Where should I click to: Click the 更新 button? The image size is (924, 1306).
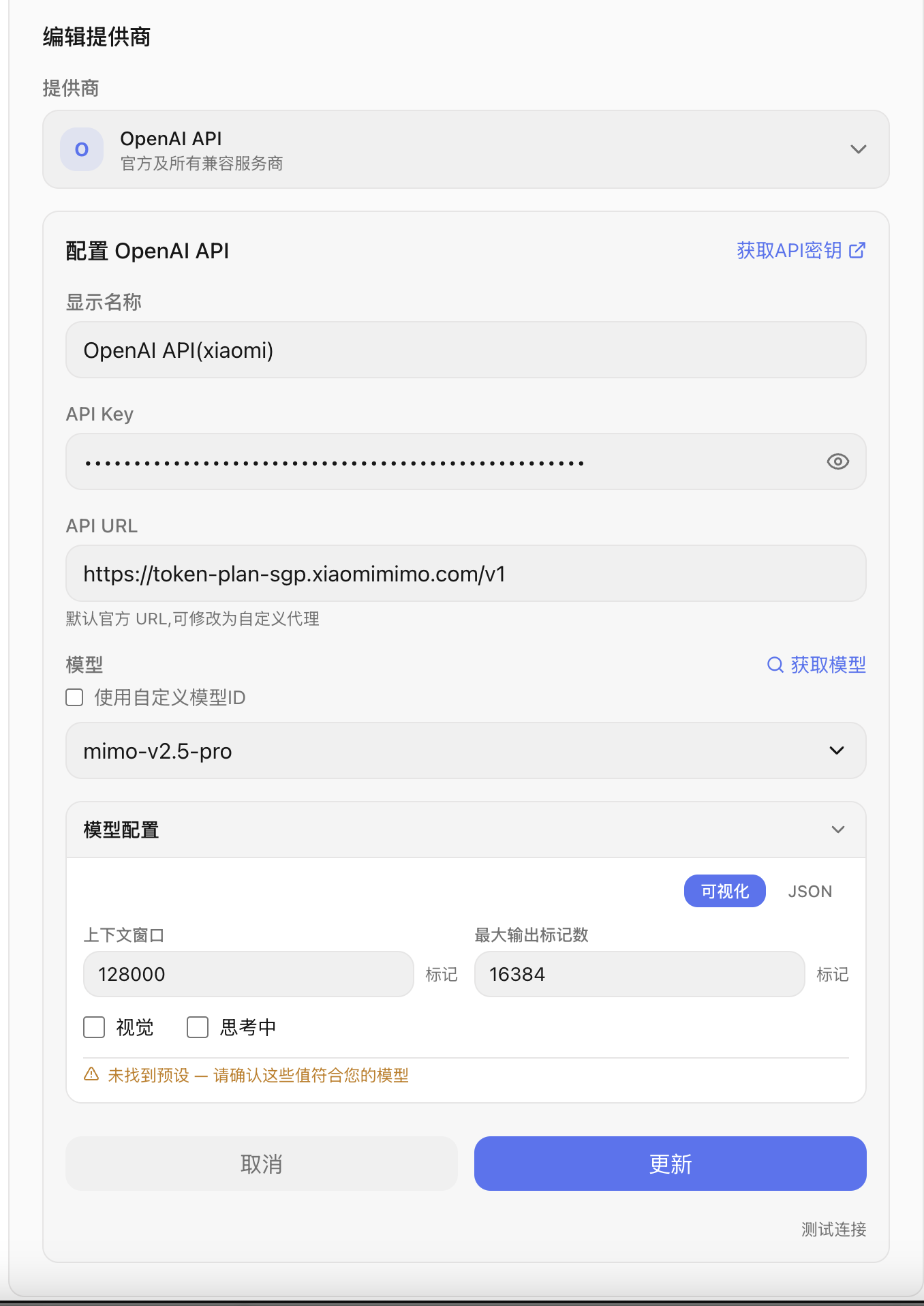point(671,1164)
